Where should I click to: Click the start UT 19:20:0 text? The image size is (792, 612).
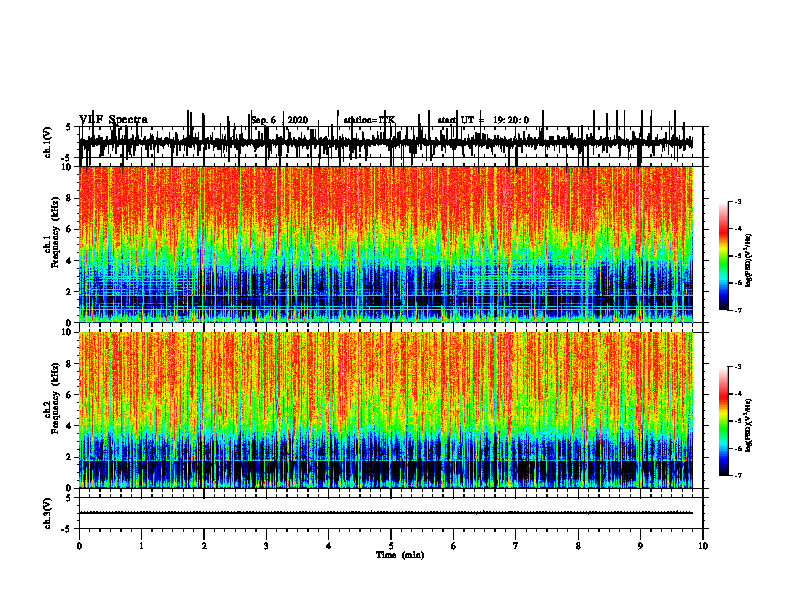tap(483, 120)
